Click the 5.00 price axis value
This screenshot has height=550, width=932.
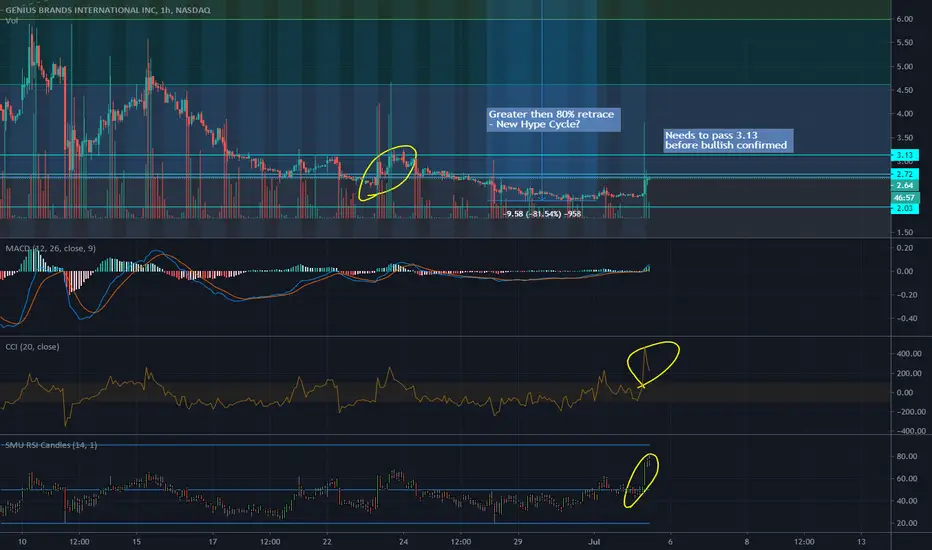(905, 66)
